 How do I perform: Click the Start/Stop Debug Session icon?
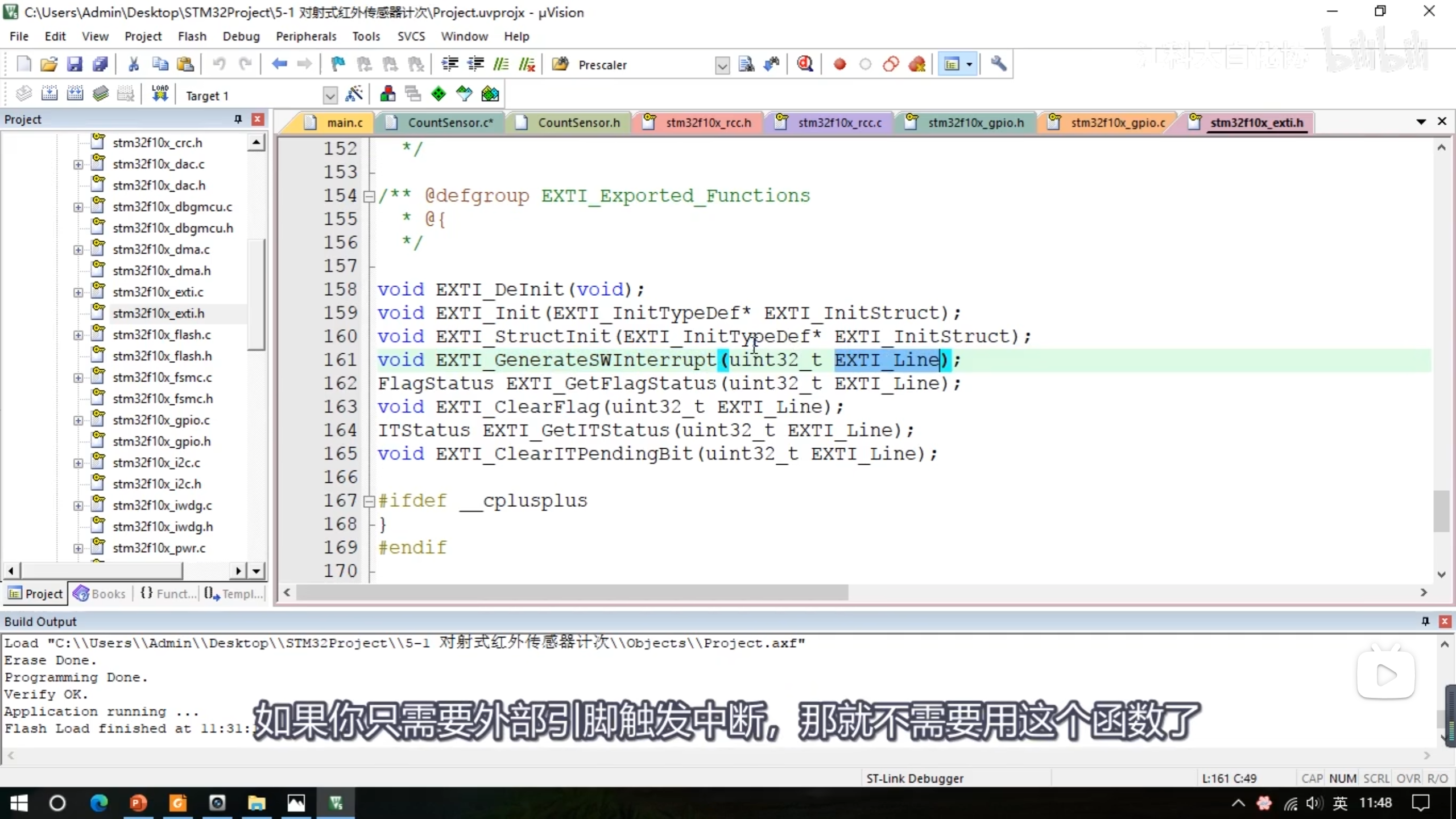tap(805, 64)
